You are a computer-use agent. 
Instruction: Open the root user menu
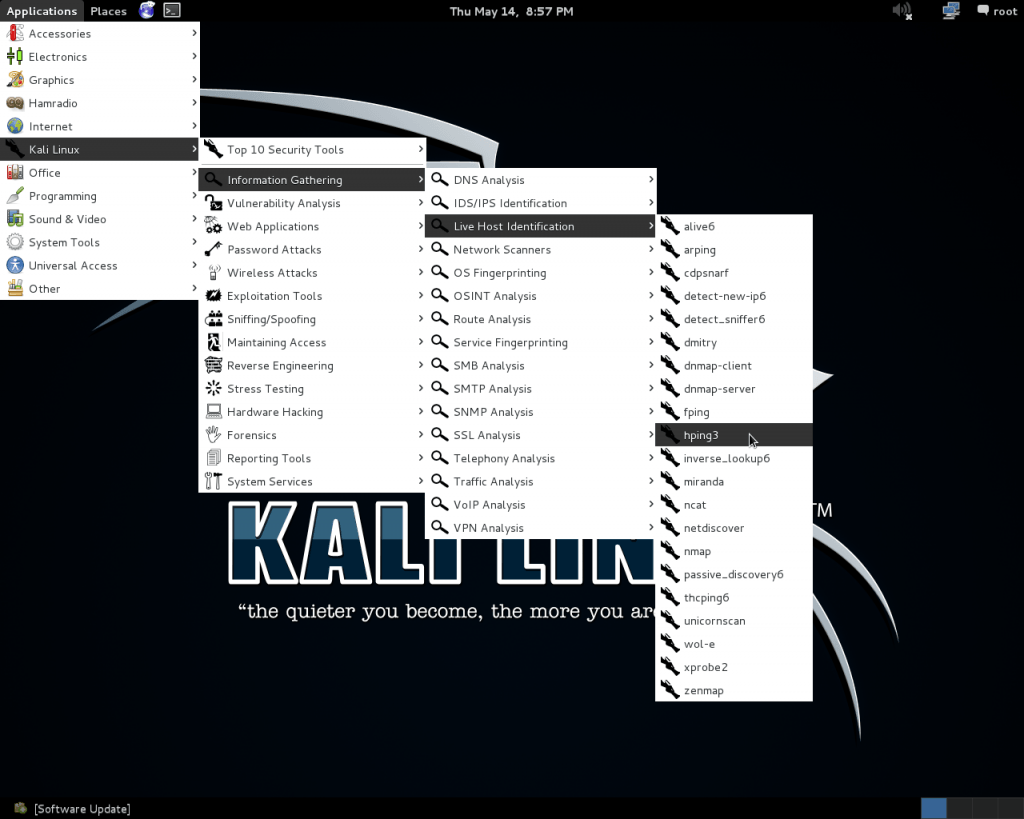click(x=997, y=10)
